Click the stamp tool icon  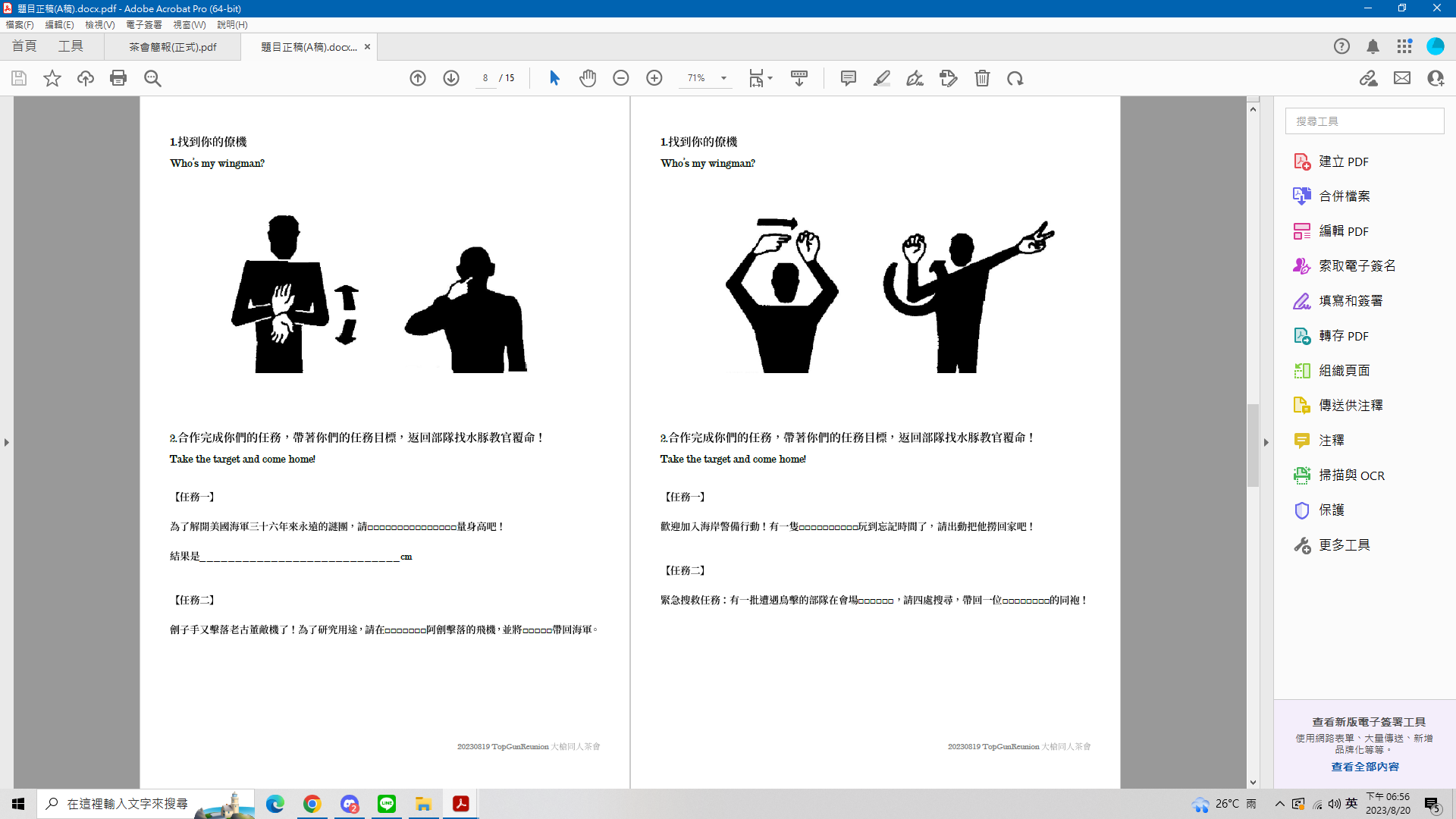coord(949,78)
